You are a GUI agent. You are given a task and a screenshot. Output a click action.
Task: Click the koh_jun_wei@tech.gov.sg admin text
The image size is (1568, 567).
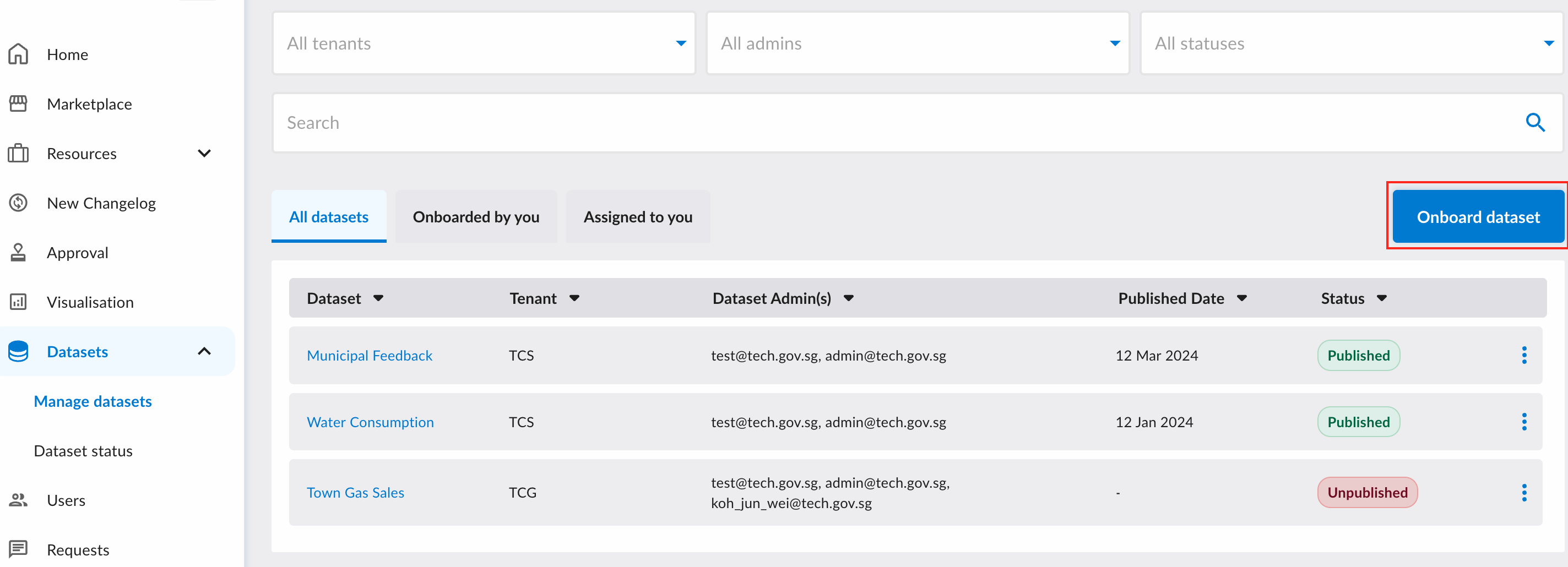(791, 503)
